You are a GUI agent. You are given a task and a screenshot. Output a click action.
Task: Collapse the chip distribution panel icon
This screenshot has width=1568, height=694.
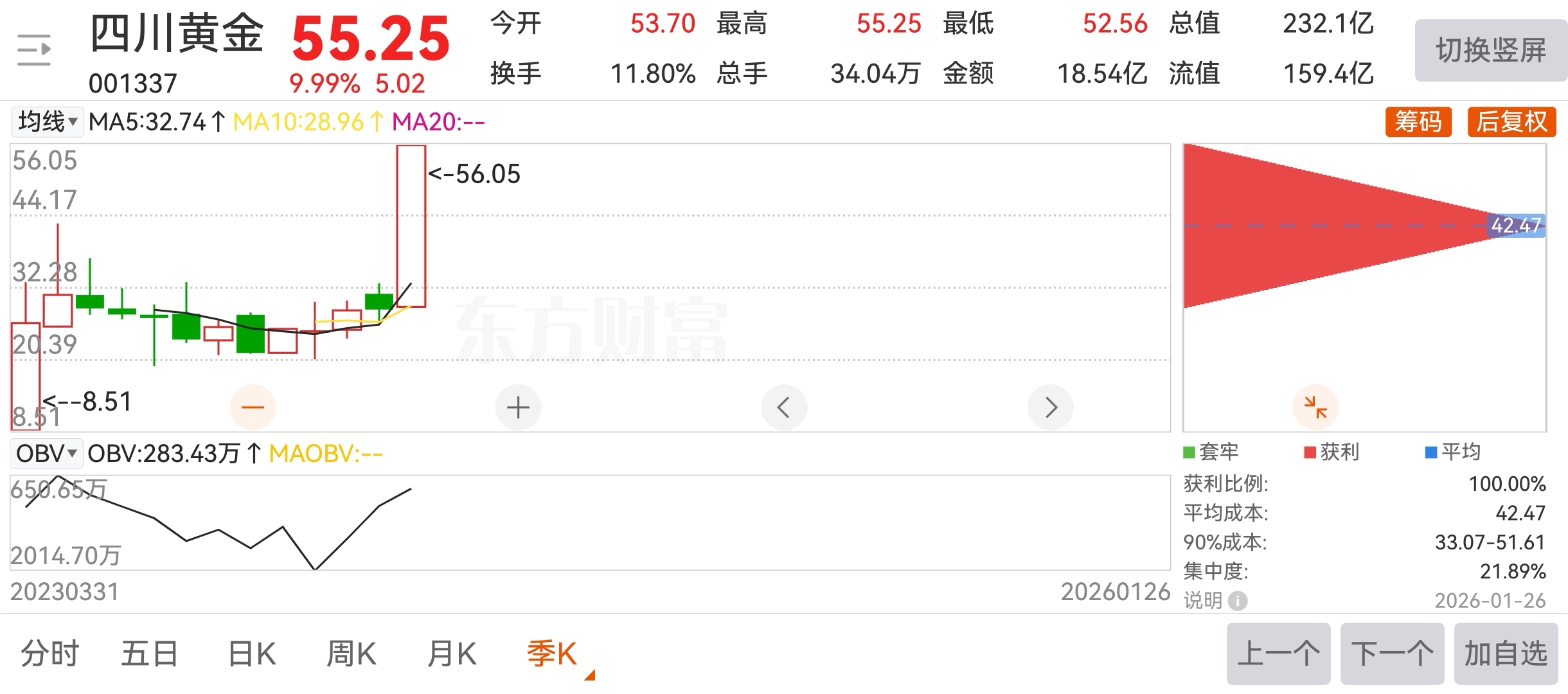tap(1316, 407)
